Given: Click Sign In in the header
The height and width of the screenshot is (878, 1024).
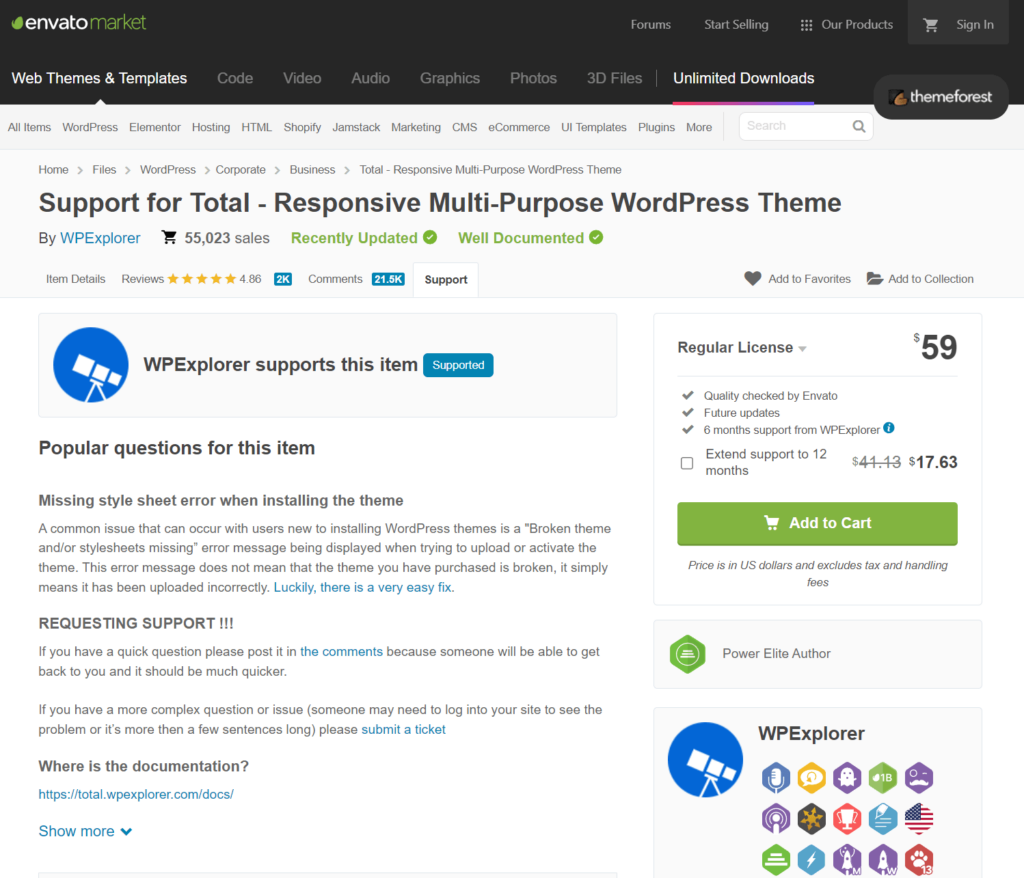Looking at the screenshot, I should (975, 25).
